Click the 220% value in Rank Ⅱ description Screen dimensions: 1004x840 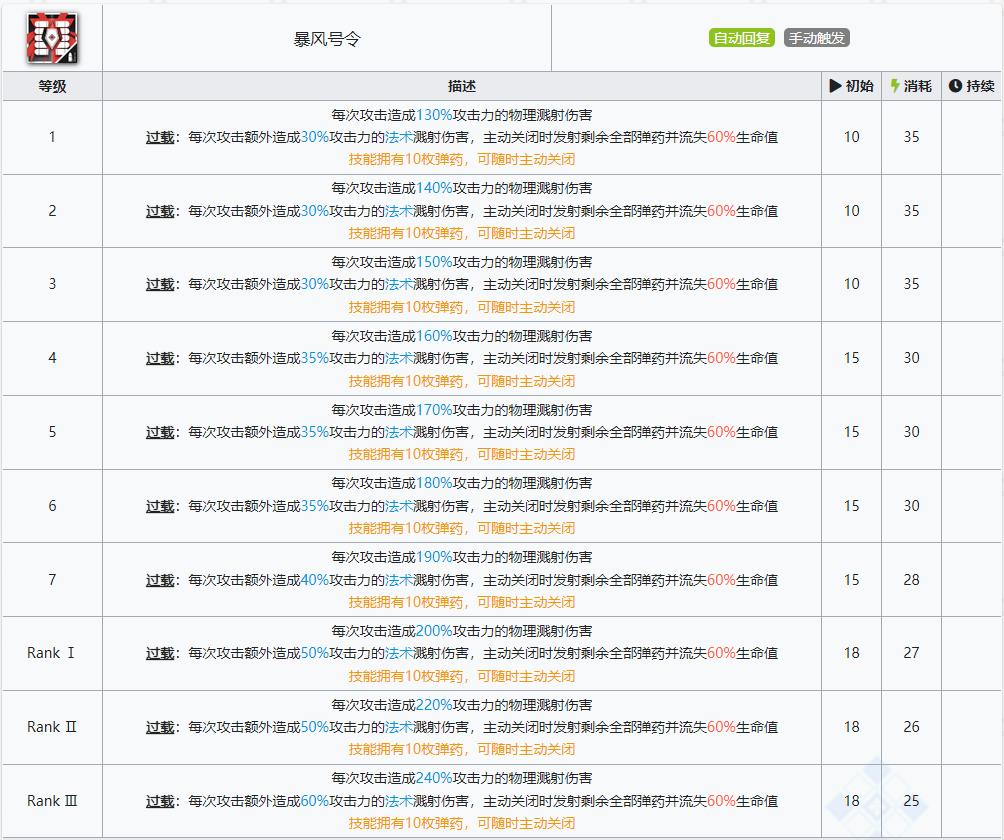pos(433,705)
